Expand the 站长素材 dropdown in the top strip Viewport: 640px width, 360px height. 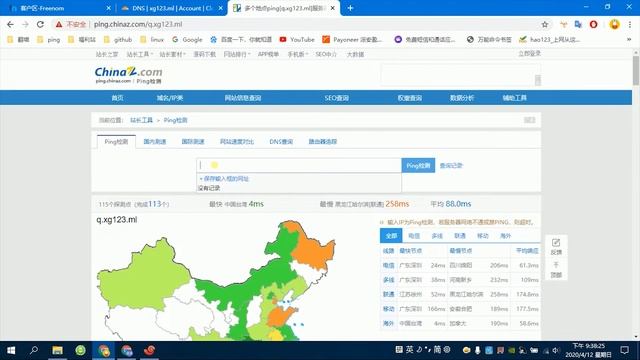tap(172, 54)
